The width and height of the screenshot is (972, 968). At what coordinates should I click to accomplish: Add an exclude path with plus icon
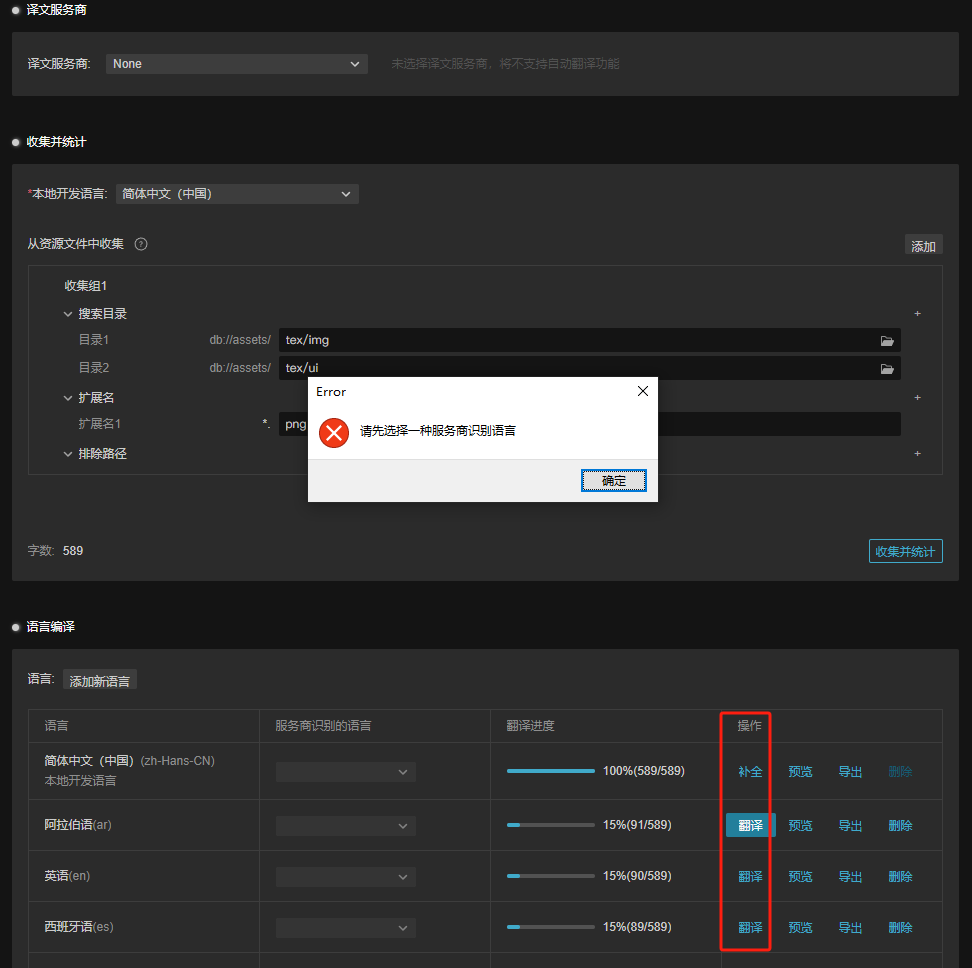(917, 454)
